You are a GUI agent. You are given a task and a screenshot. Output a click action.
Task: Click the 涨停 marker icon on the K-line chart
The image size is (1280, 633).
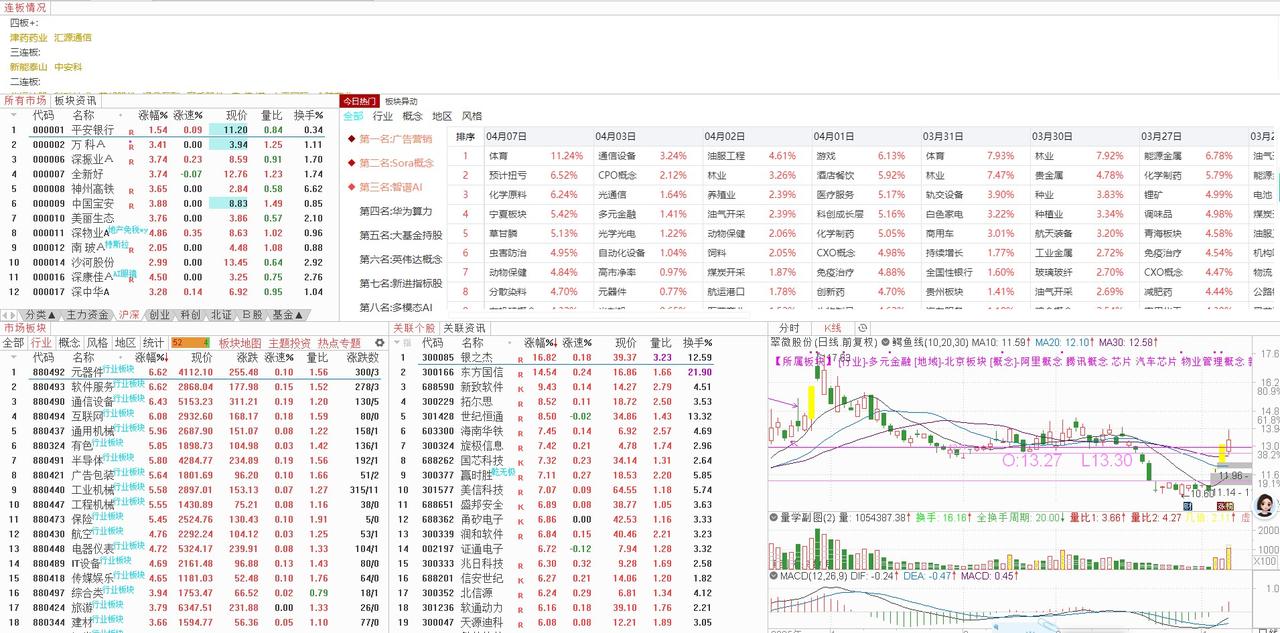click(x=1225, y=505)
